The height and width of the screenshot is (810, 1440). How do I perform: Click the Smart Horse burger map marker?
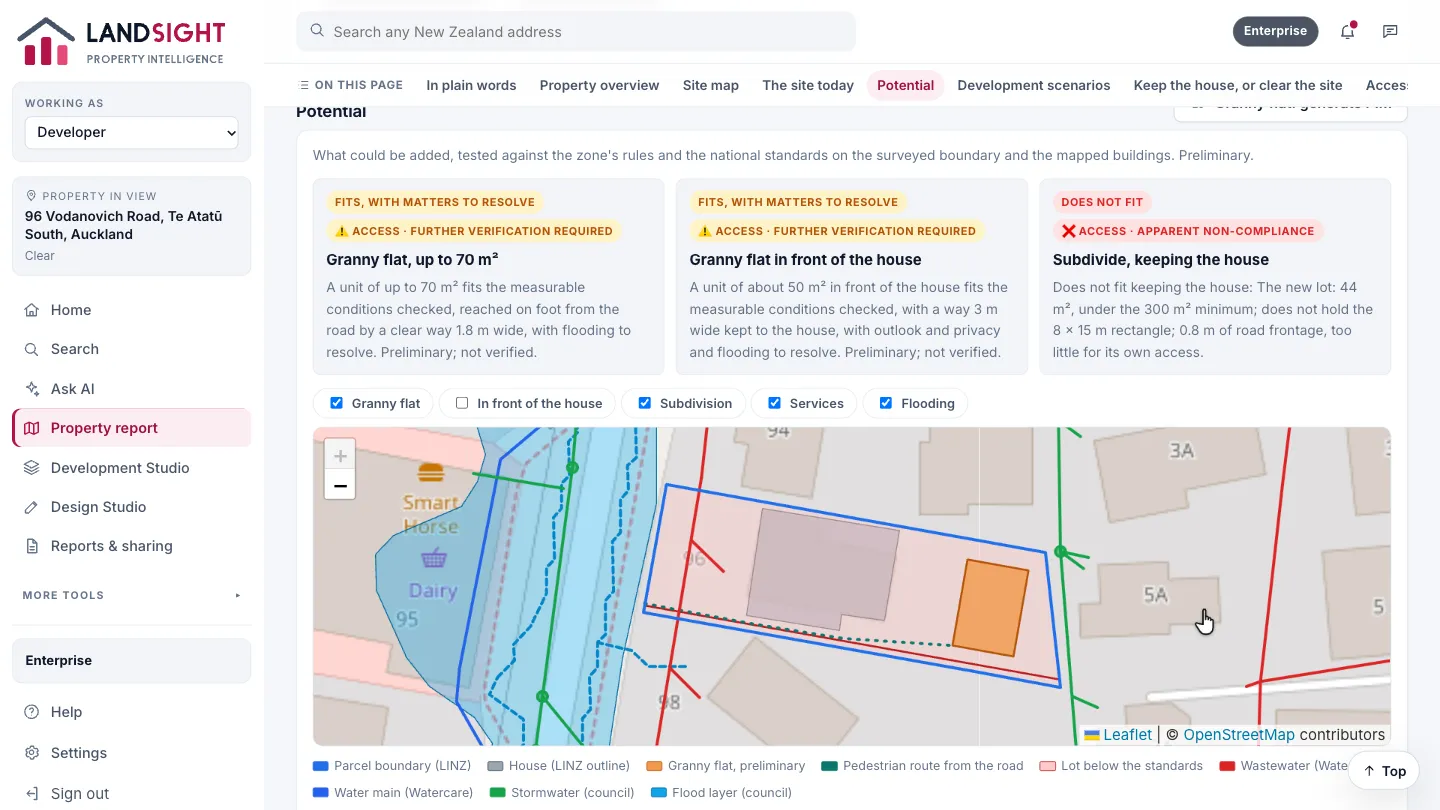431,473
